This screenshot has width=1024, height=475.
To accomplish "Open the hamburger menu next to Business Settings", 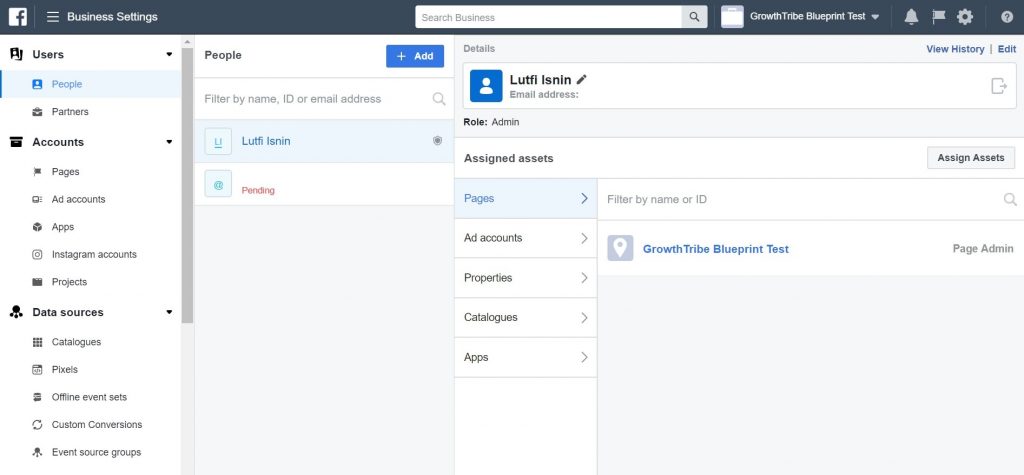I will (x=53, y=17).
